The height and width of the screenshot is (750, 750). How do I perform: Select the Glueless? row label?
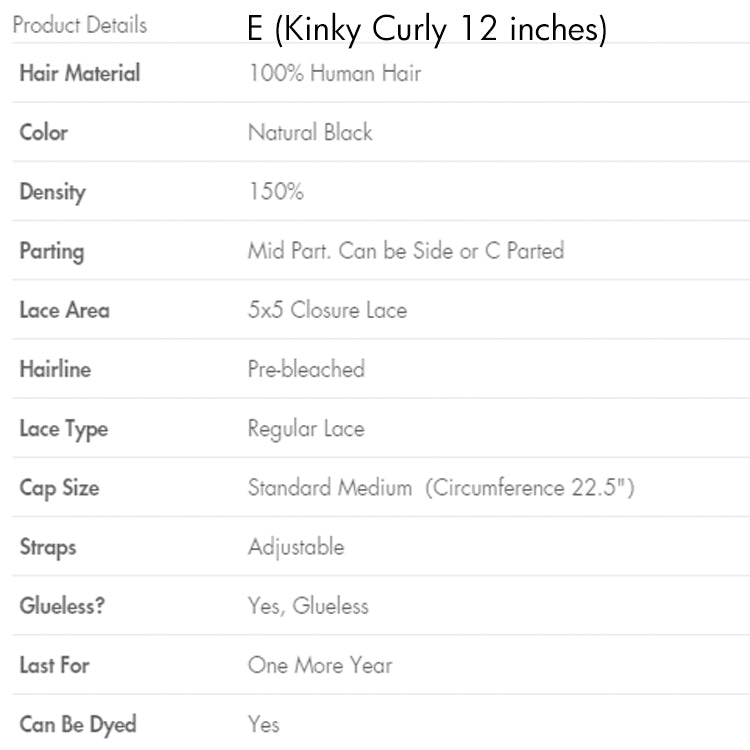(x=62, y=606)
